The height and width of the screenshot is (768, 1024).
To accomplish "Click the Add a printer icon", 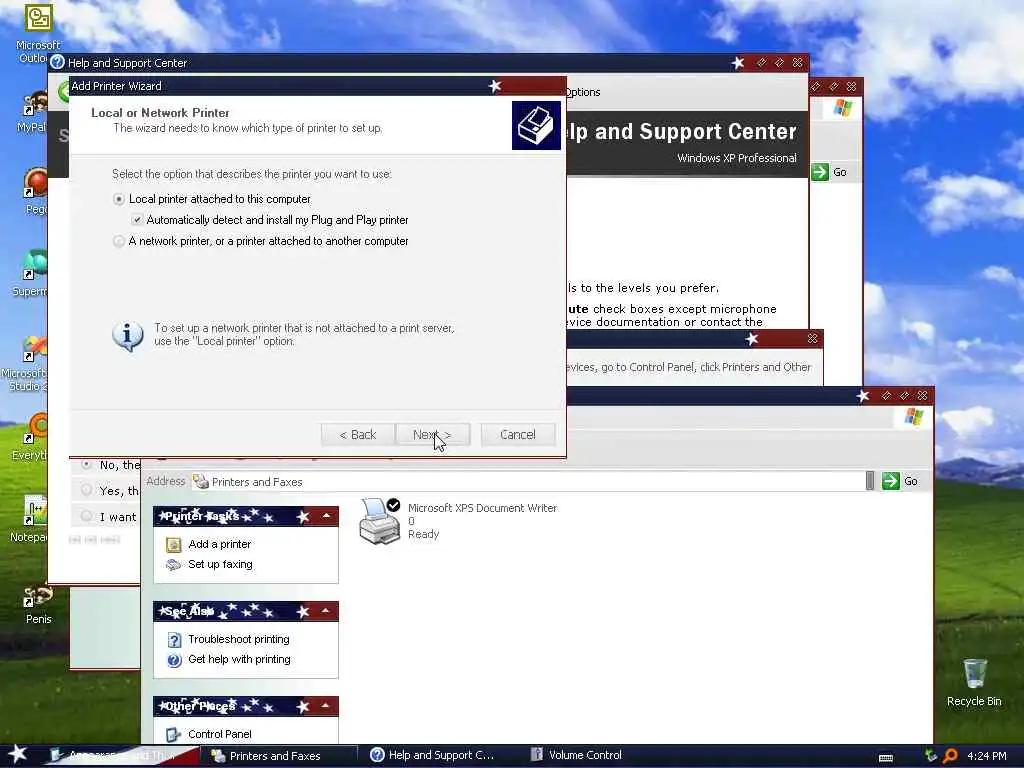I will tap(173, 544).
